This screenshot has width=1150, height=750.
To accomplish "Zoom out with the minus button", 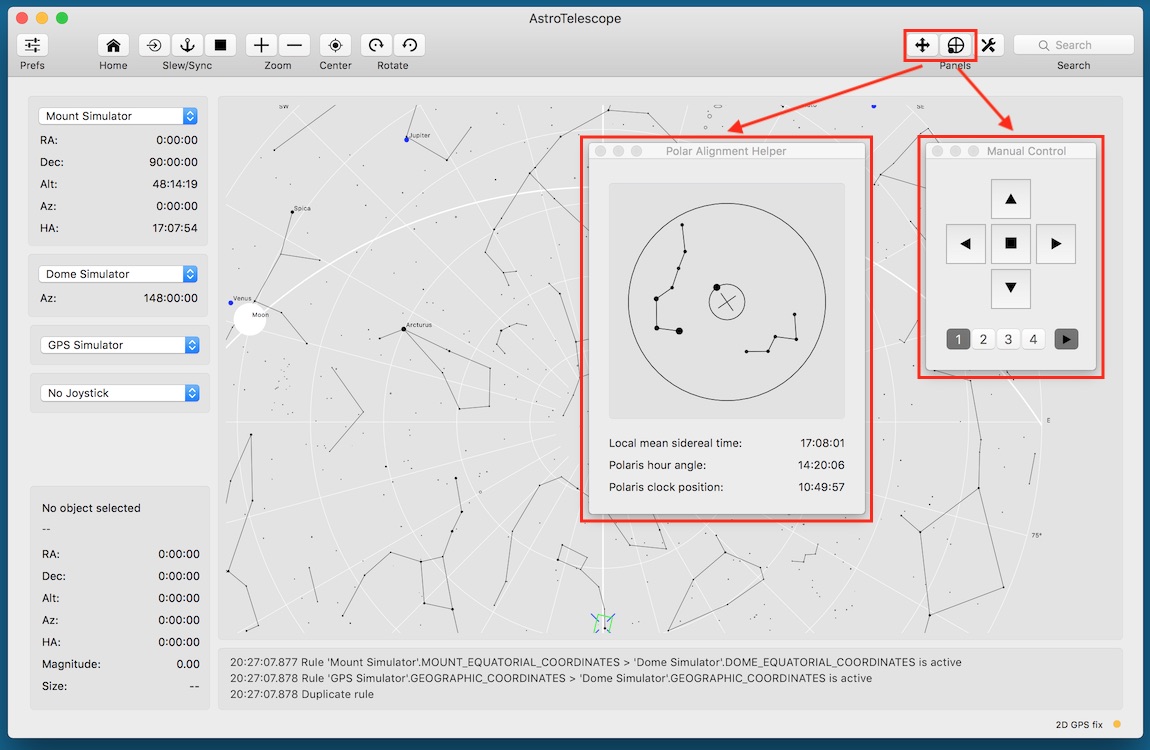I will (x=294, y=45).
